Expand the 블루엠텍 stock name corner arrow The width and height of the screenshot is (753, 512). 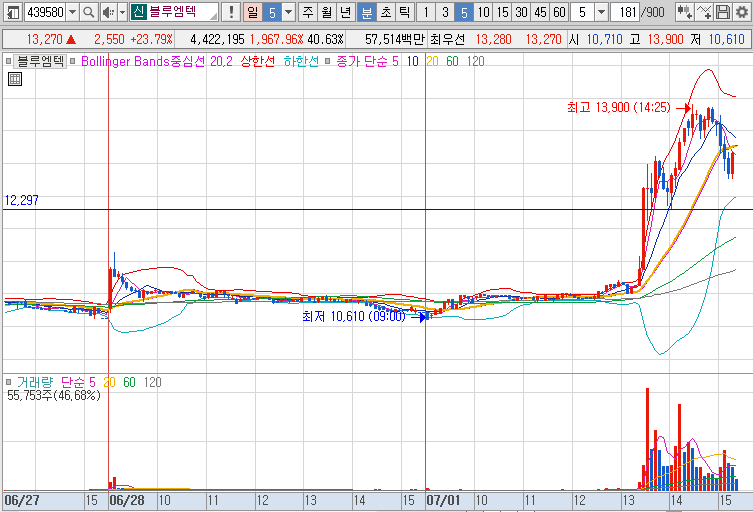click(x=213, y=16)
